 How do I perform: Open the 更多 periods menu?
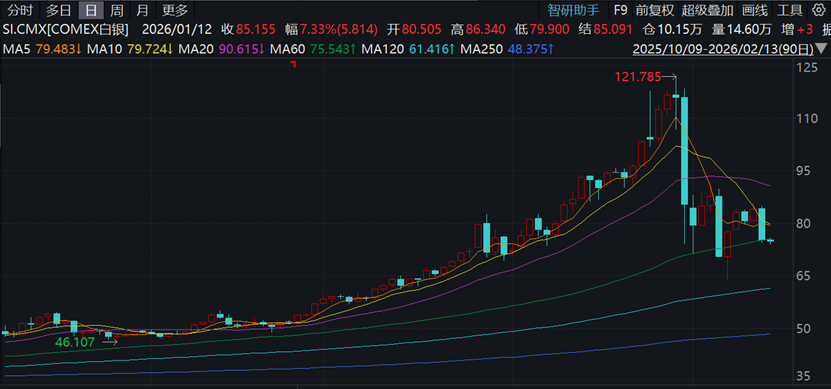coord(175,10)
